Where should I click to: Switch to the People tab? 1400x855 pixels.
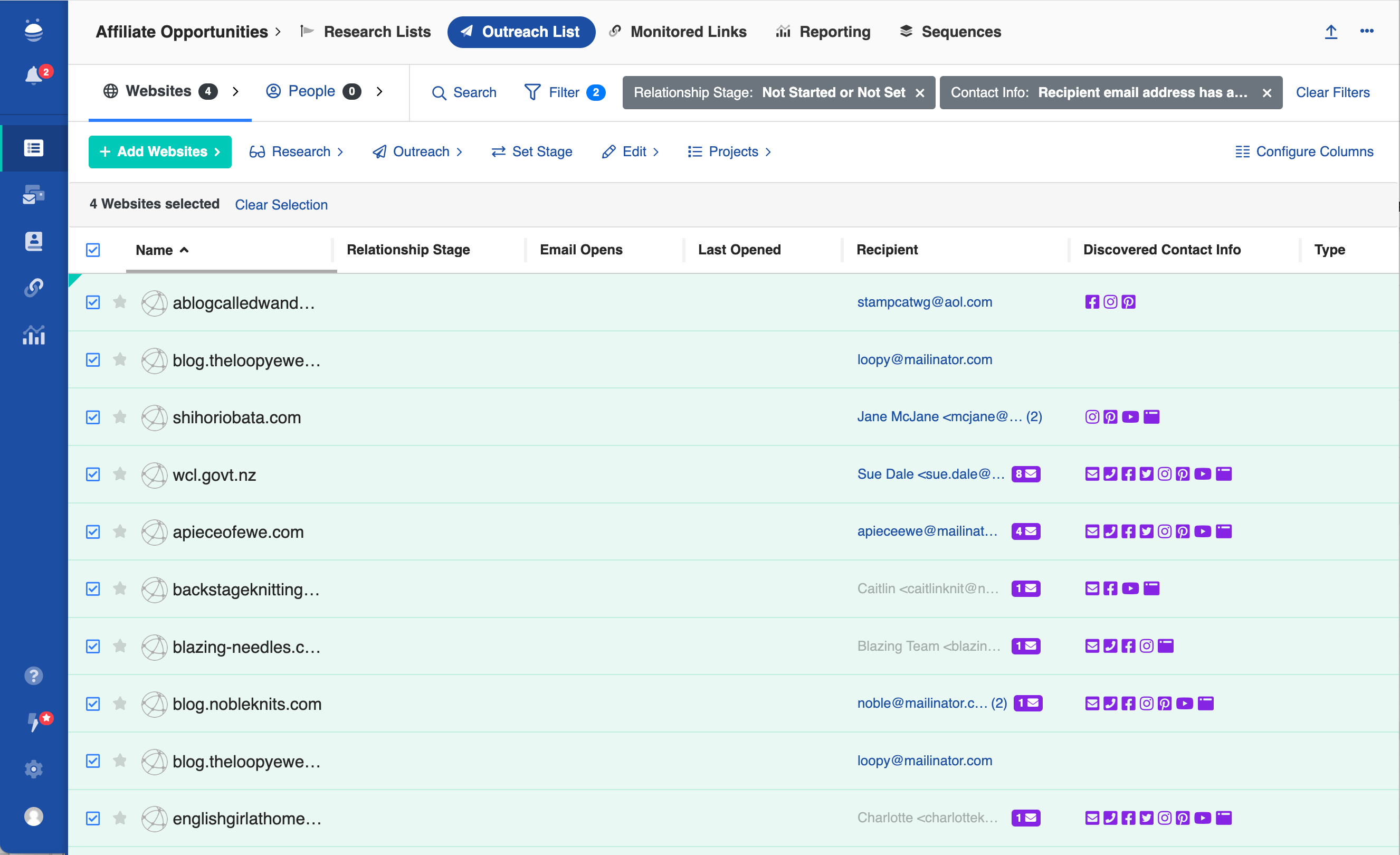311,91
